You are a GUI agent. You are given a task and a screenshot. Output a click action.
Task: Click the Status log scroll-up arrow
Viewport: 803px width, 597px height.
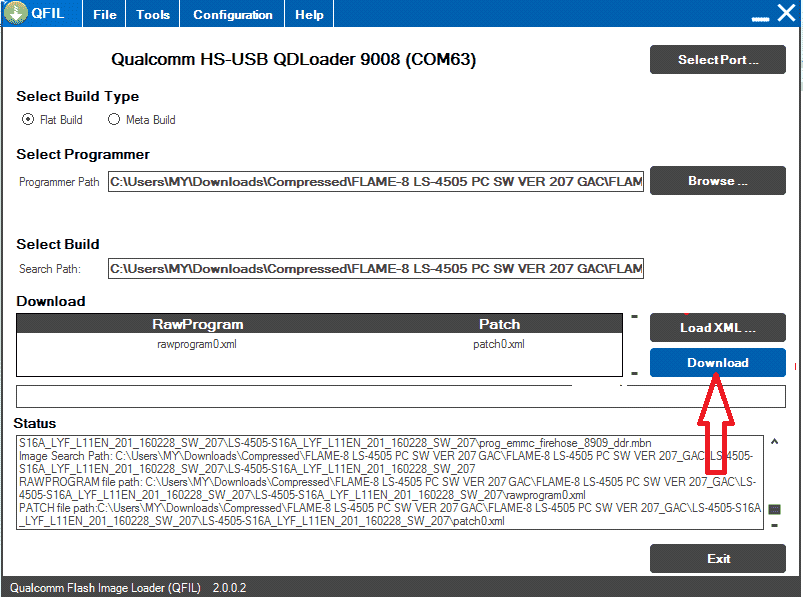[x=774, y=441]
